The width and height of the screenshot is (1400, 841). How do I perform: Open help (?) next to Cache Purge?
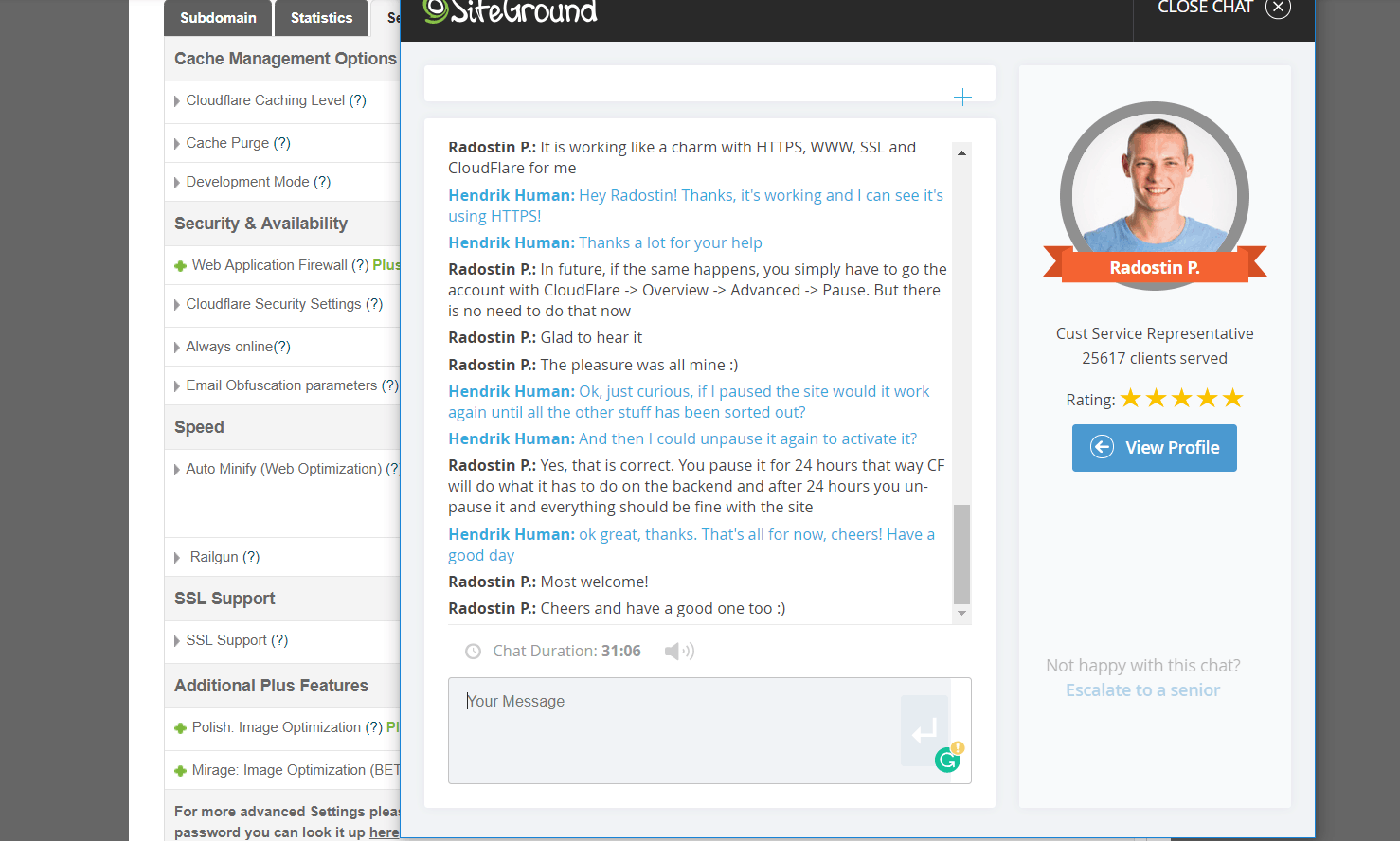pyautogui.click(x=282, y=143)
